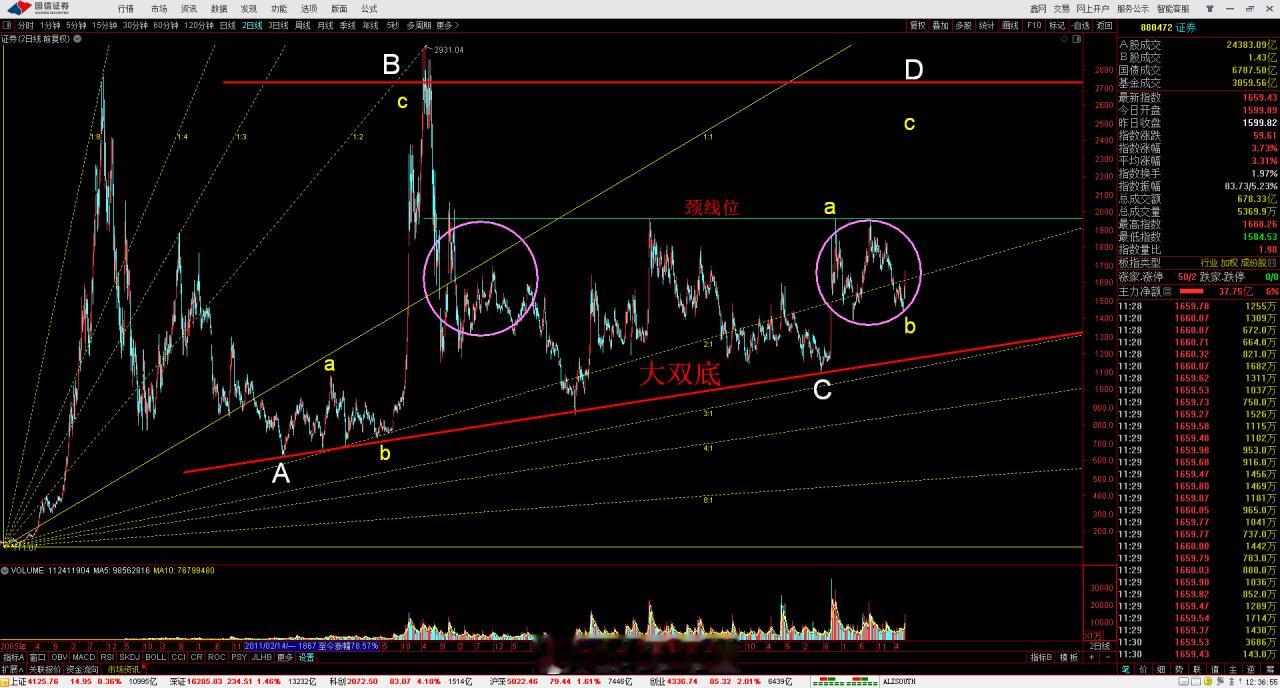Select the MACD indicator tab
The height and width of the screenshot is (688, 1280).
click(x=83, y=657)
